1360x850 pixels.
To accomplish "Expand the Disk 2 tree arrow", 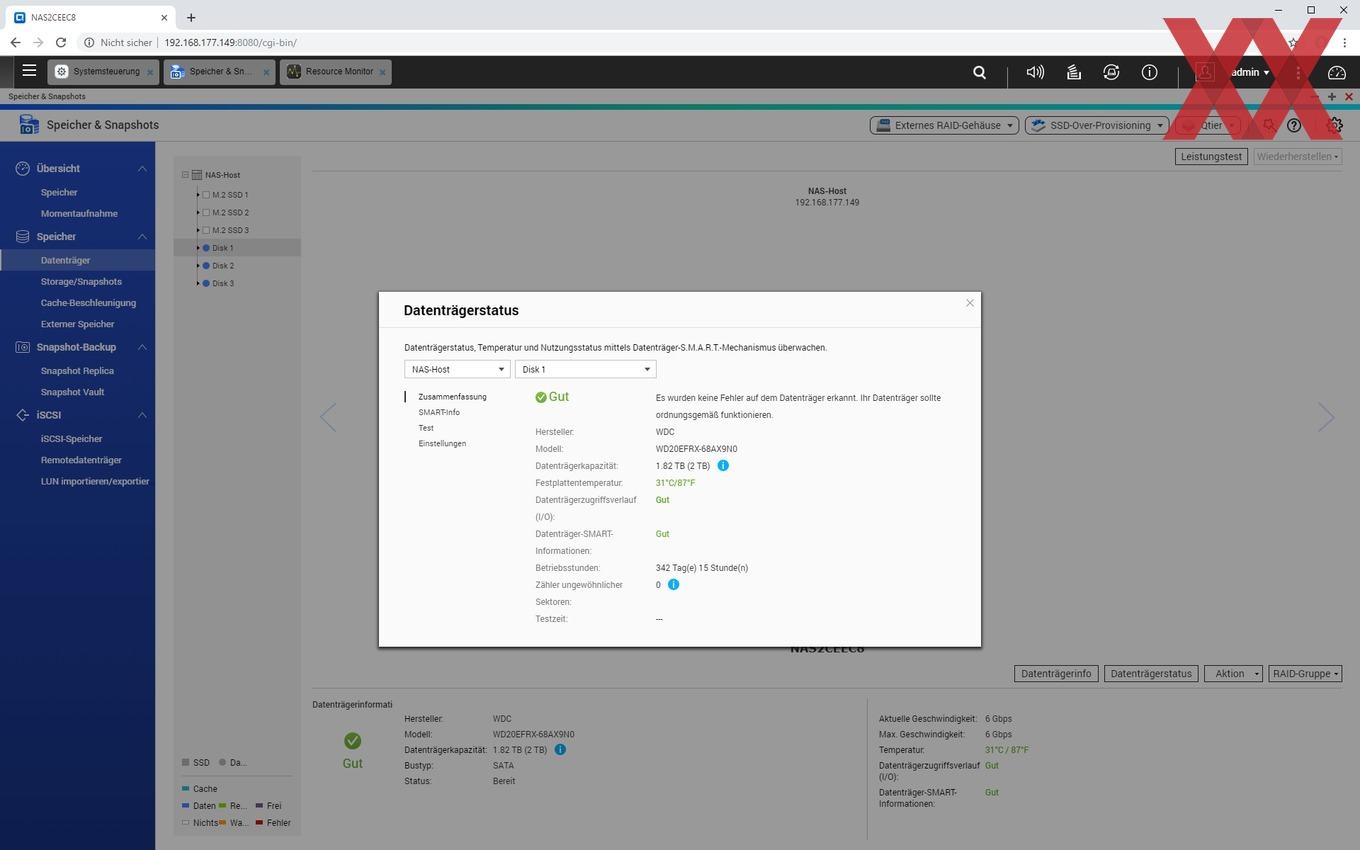I will 198,266.
